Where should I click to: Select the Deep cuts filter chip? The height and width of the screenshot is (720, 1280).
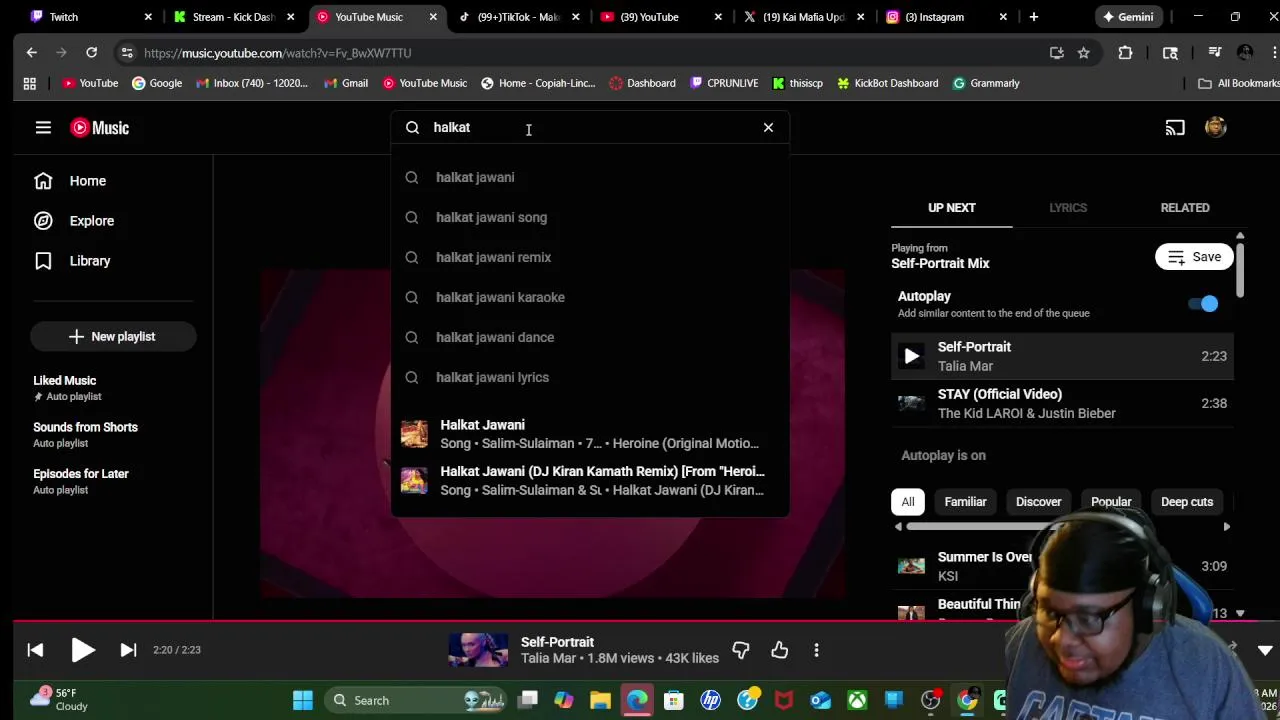click(x=1186, y=502)
